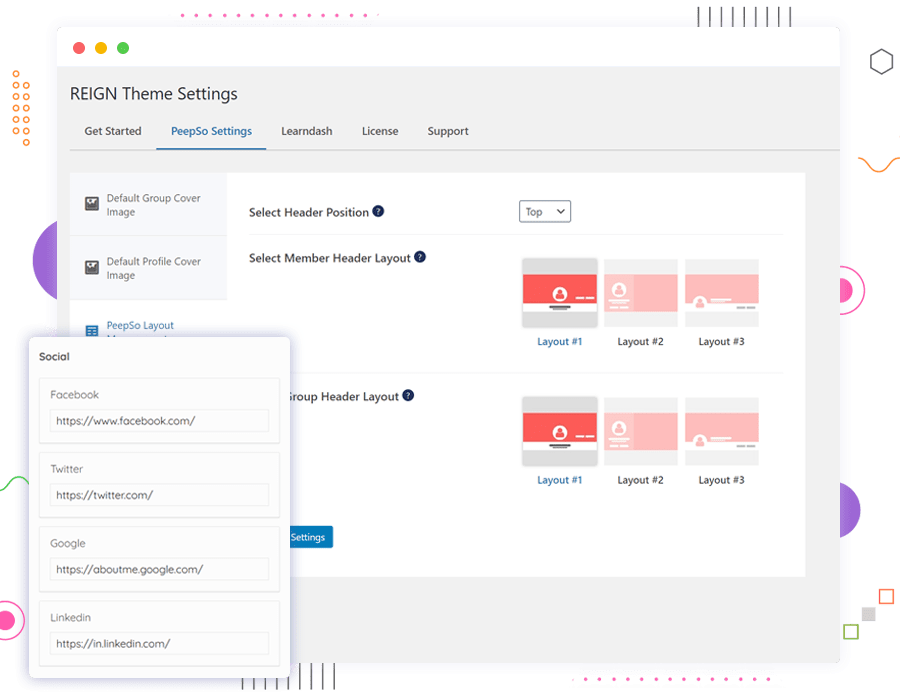
Task: Click the group header Layout #3 label
Action: click(x=721, y=480)
